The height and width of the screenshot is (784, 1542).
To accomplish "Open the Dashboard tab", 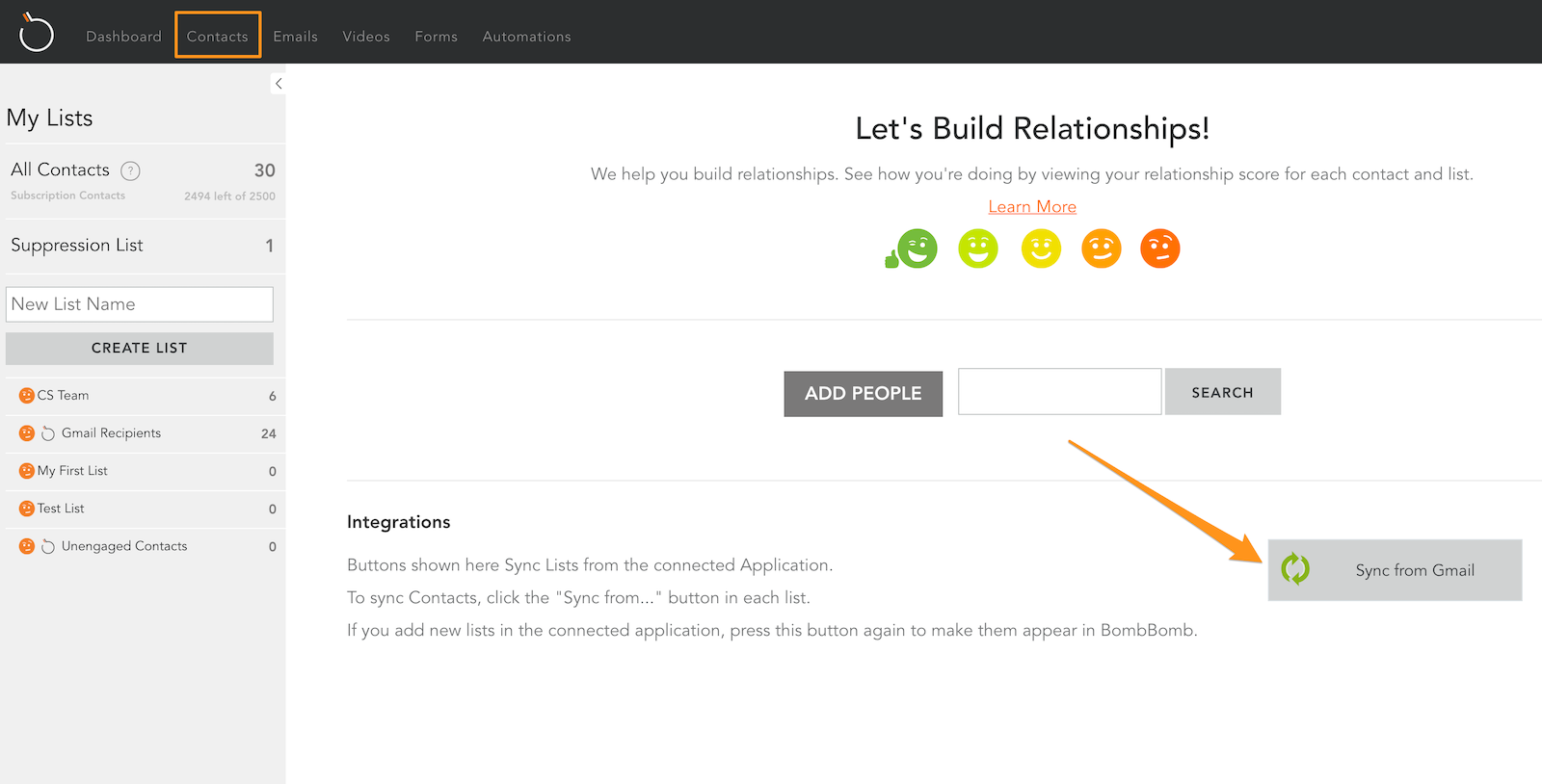I will tap(123, 37).
